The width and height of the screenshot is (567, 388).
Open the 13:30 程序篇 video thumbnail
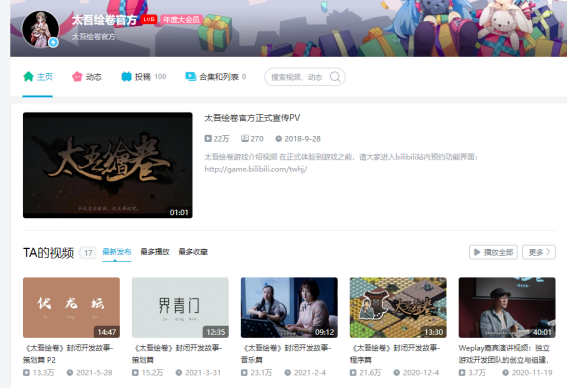(x=398, y=308)
